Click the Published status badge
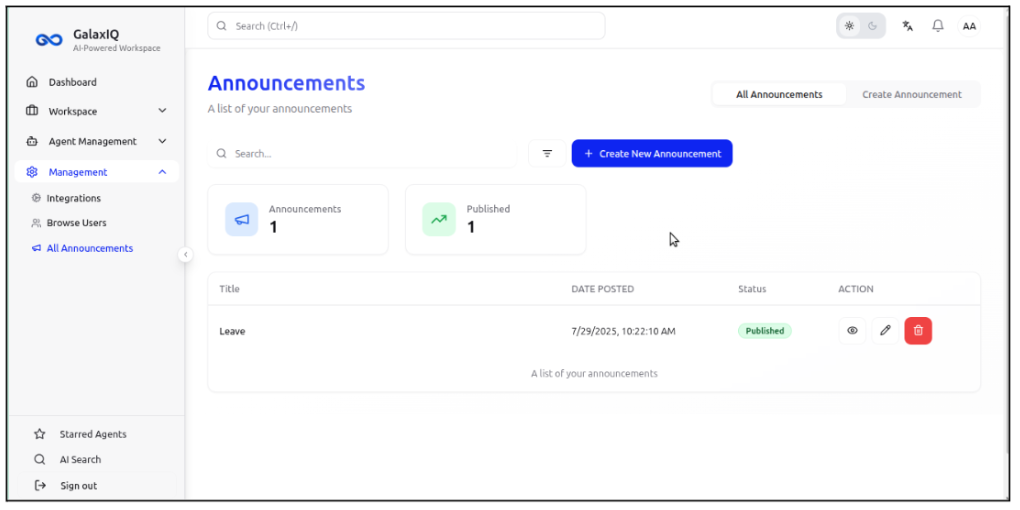This screenshot has height=510, width=1020. [x=764, y=330]
